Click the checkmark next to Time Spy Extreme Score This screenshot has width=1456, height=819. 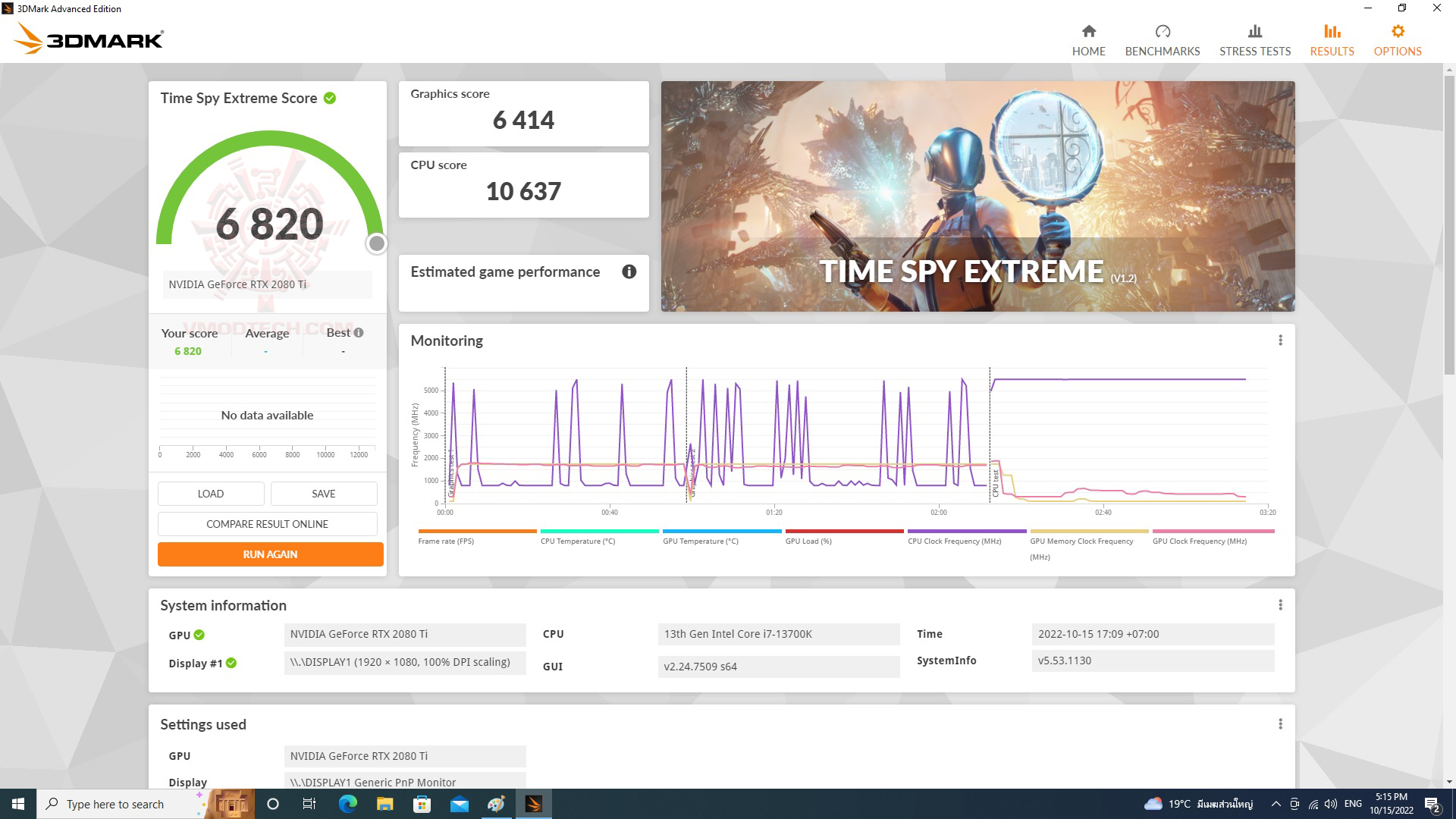(x=328, y=98)
